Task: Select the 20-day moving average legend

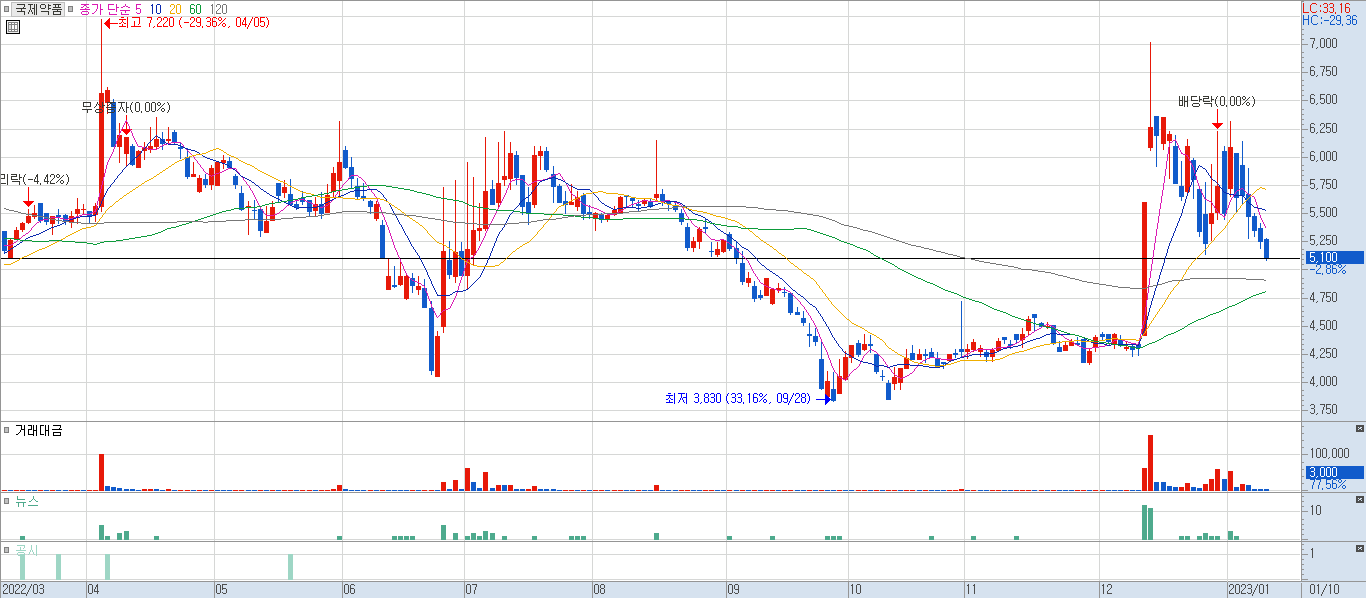Action: (175, 8)
